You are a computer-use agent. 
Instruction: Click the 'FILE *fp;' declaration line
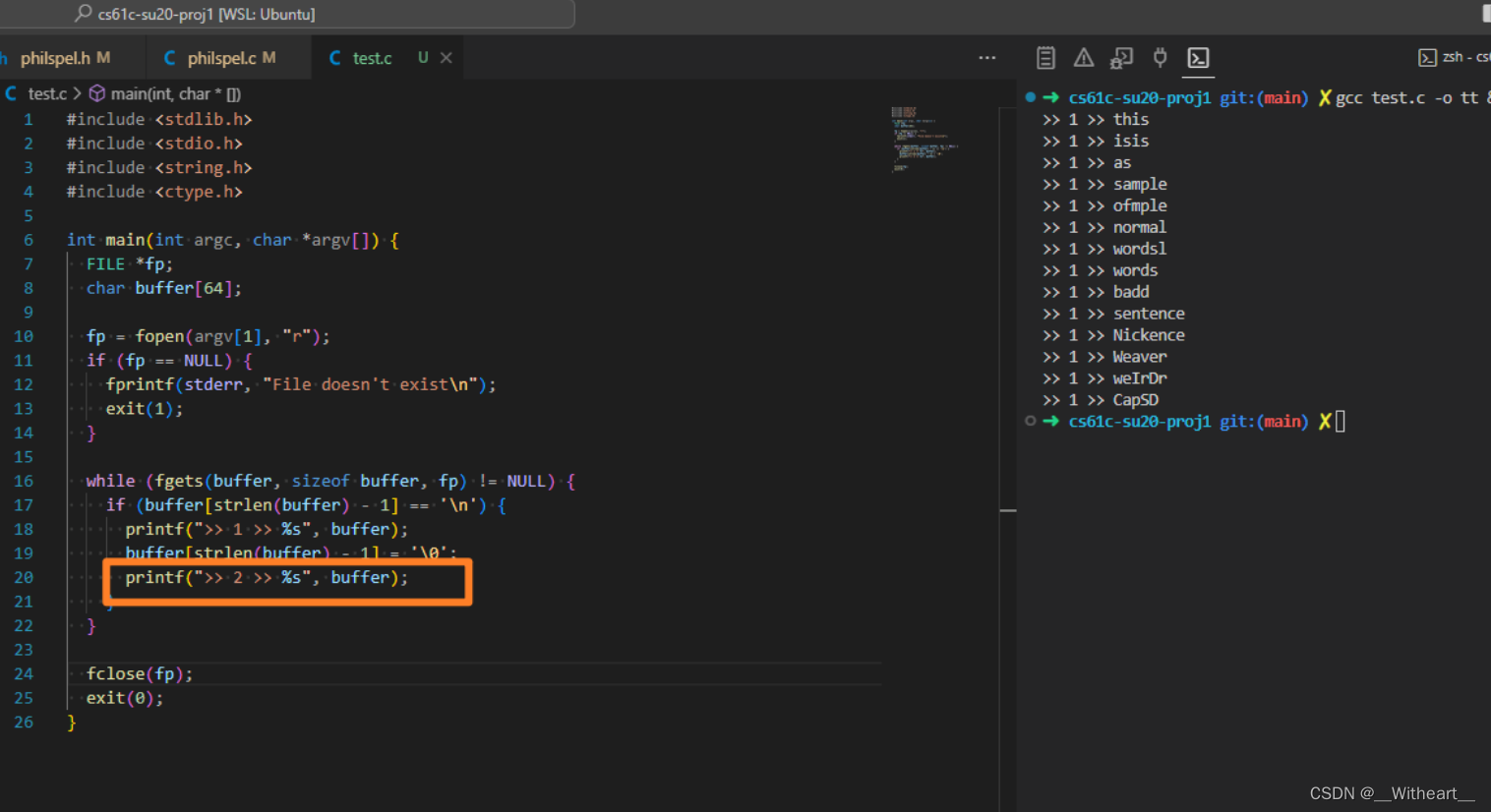[129, 263]
